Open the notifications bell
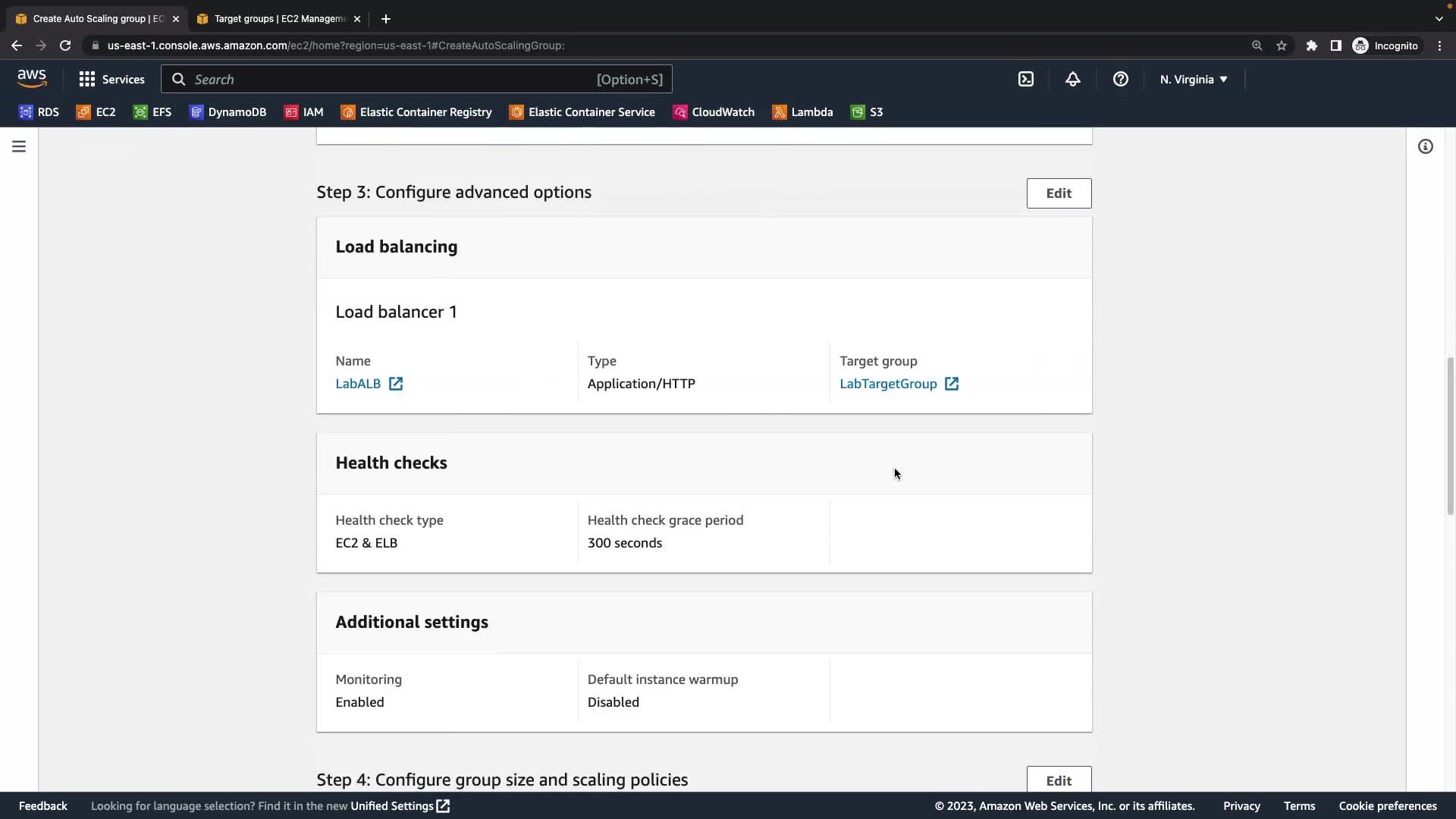 [1072, 79]
